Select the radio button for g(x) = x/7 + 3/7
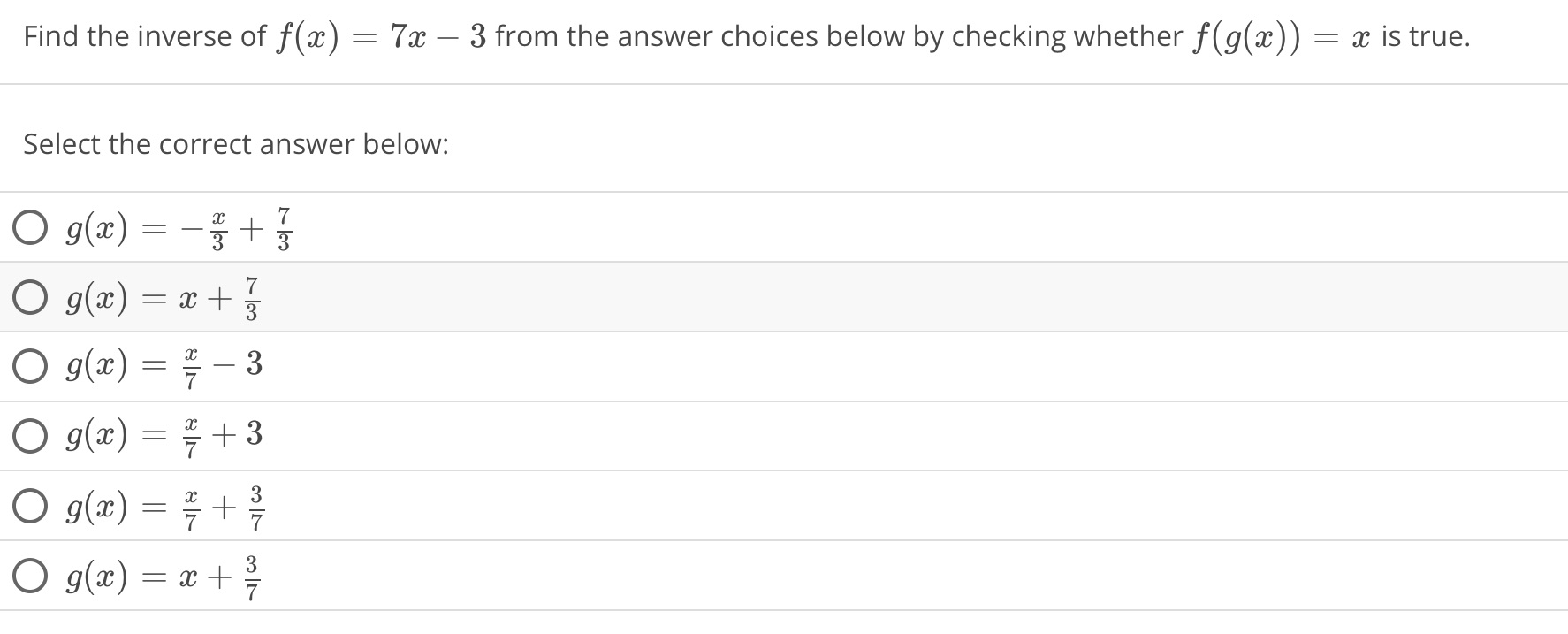The image size is (1568, 634). (31, 507)
